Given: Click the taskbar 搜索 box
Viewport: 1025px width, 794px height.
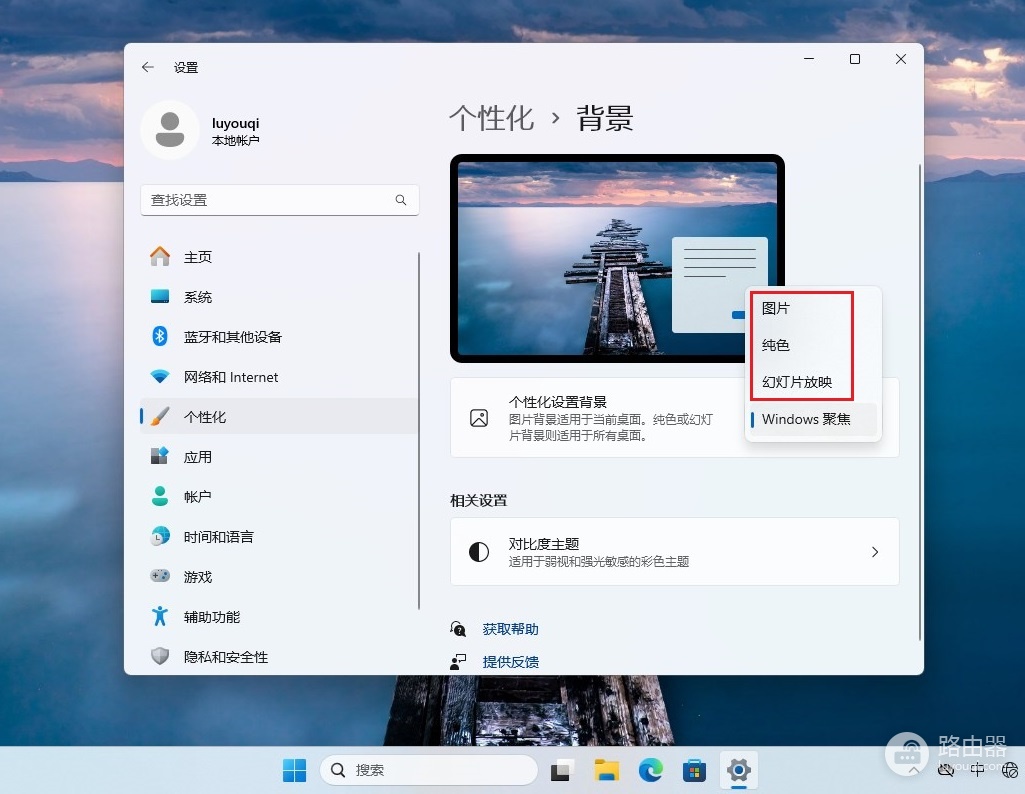Looking at the screenshot, I should (428, 770).
